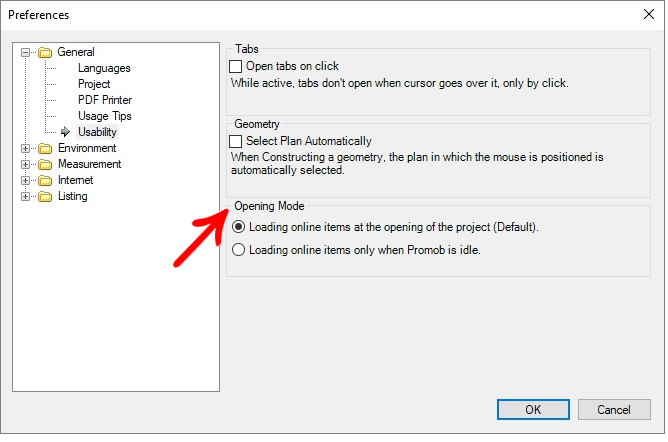Open the Usage Tips item
Screen dimensions: 668x442
pos(104,116)
